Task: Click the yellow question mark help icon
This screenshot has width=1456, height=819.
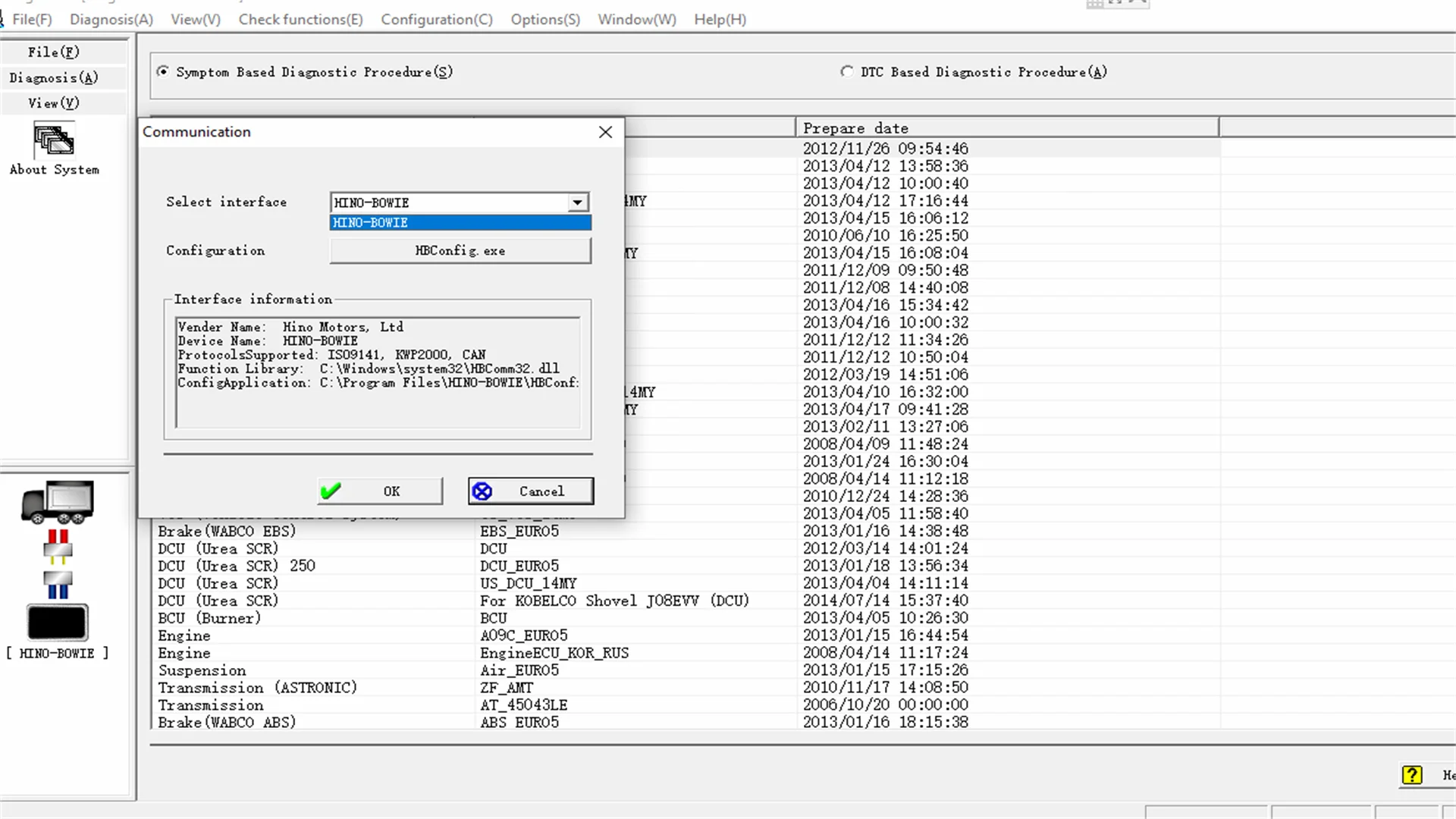Action: click(1412, 775)
